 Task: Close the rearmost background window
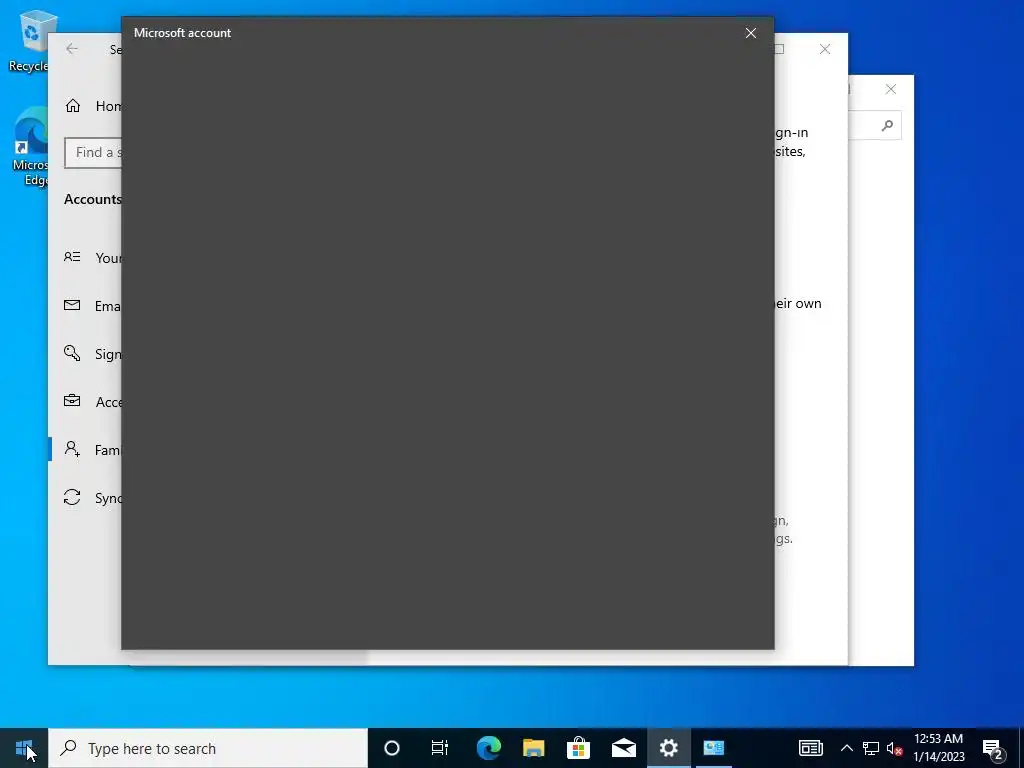coord(891,89)
